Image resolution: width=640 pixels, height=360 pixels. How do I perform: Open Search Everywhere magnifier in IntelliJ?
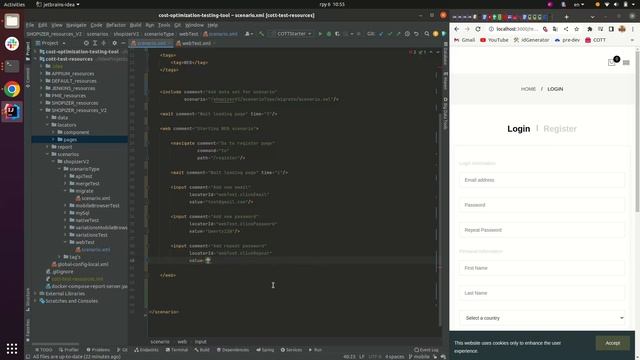(427, 34)
